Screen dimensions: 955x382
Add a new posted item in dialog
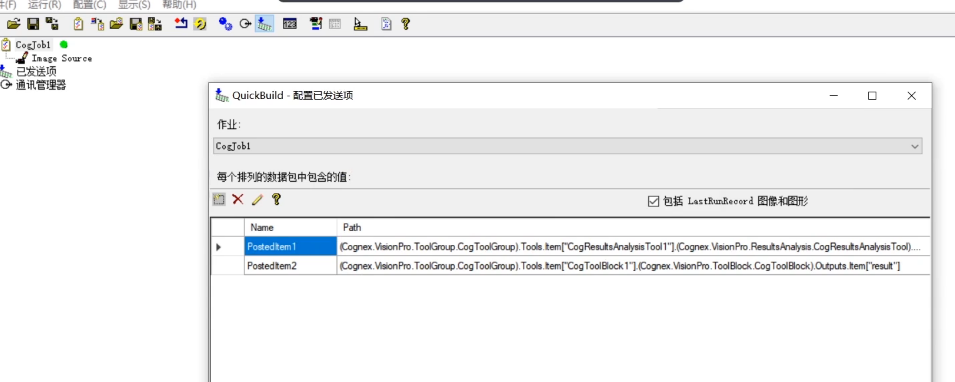219,199
